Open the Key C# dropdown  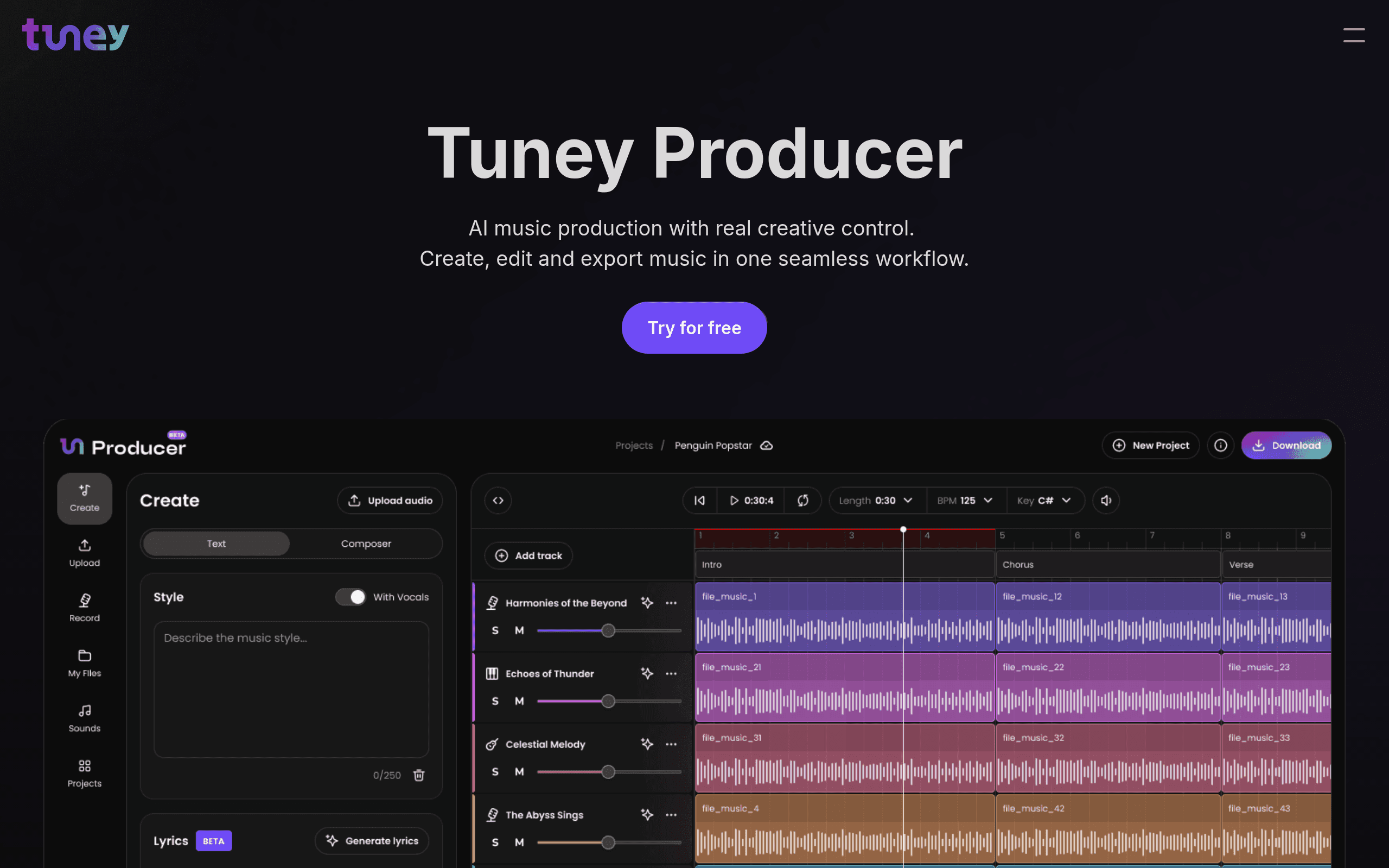click(1044, 501)
